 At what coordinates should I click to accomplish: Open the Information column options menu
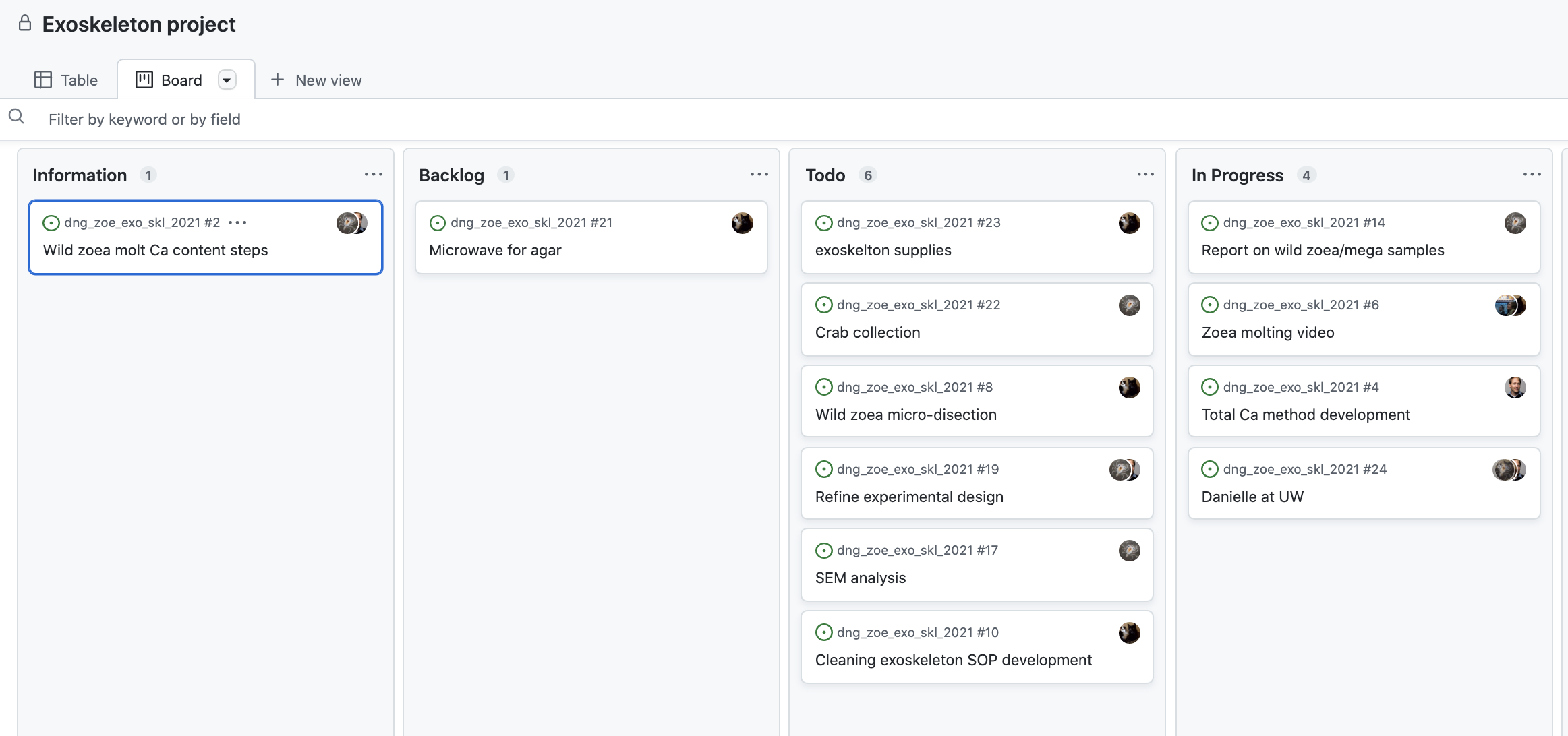pyautogui.click(x=373, y=175)
